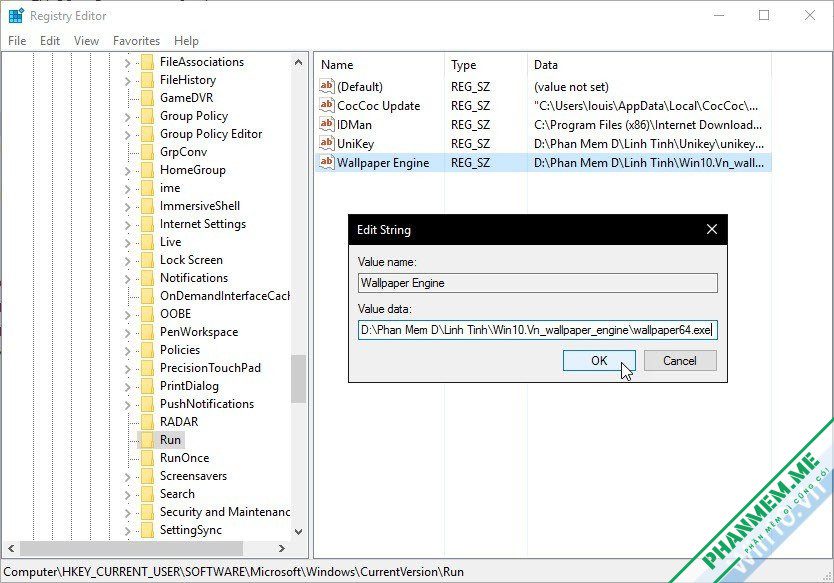The width and height of the screenshot is (834, 583).
Task: Expand the Group Policy Editor key
Action: (127, 135)
